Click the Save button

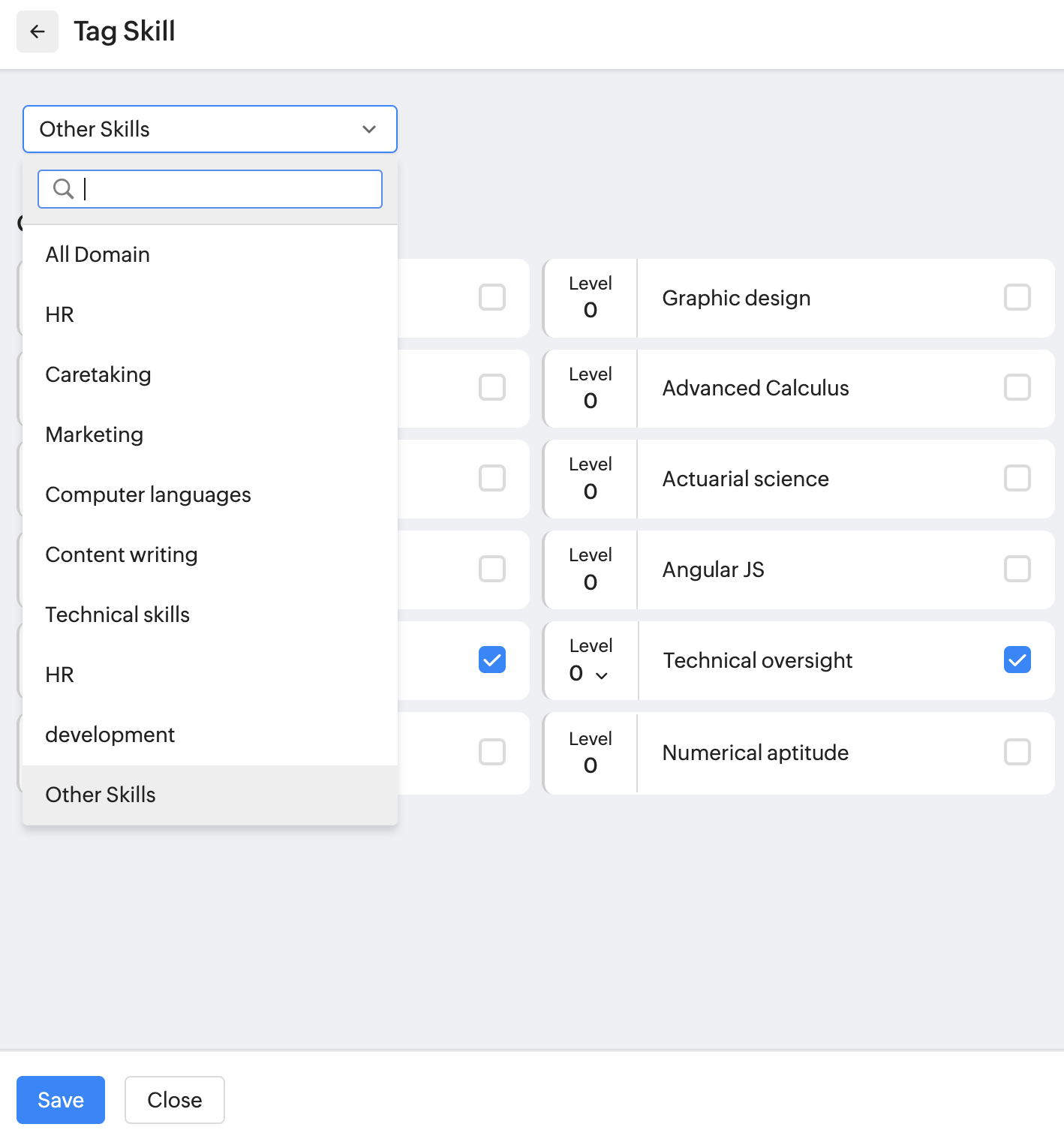(61, 1099)
